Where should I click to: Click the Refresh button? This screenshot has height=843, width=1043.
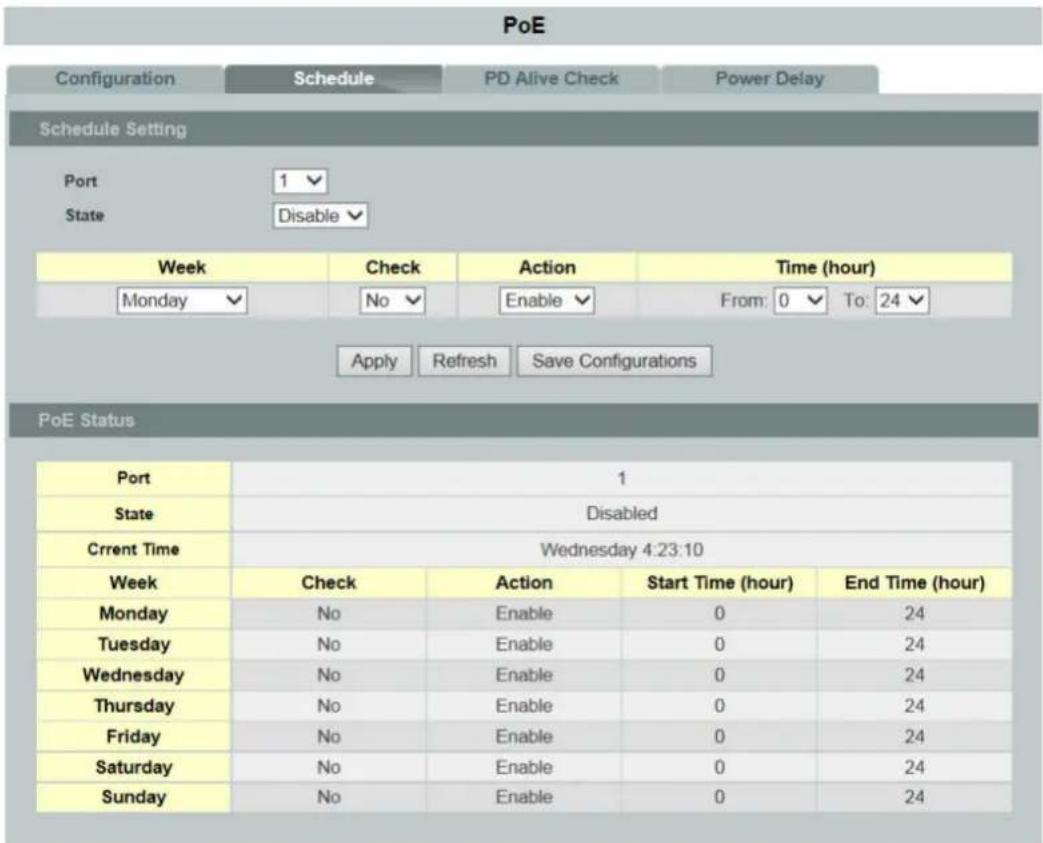click(464, 361)
